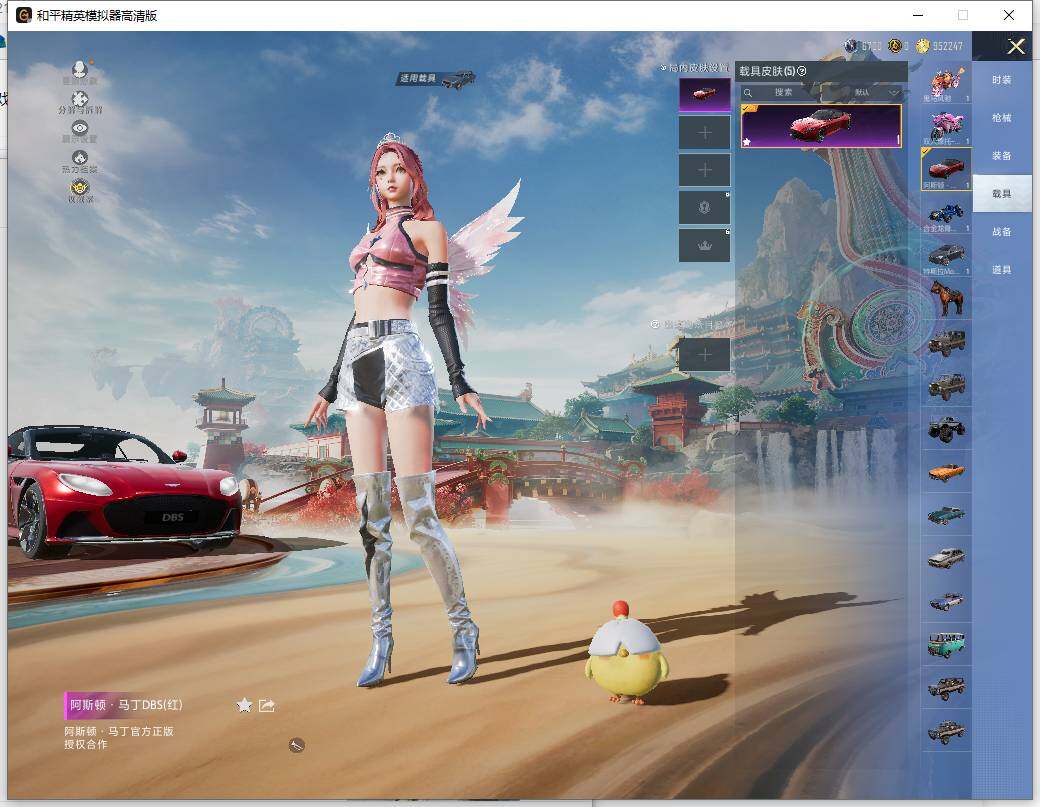Select the blue buggy vehicle
The width and height of the screenshot is (1040, 807).
click(x=946, y=214)
